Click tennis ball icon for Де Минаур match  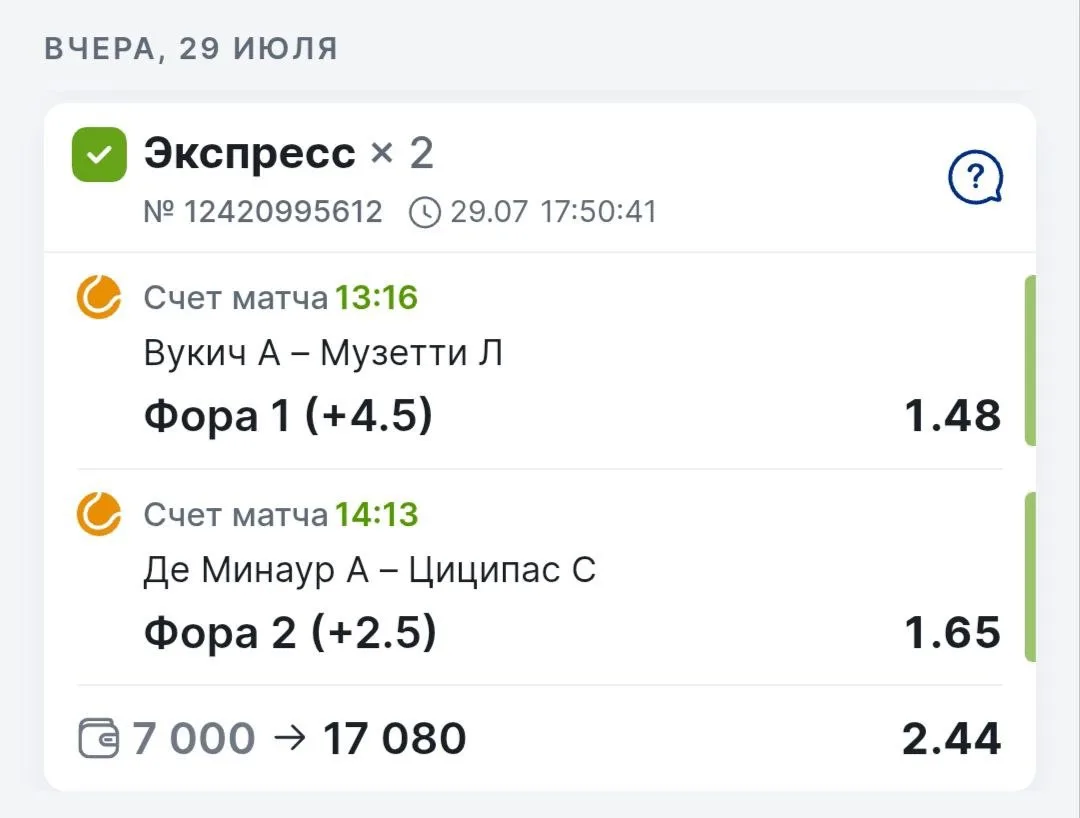98,514
